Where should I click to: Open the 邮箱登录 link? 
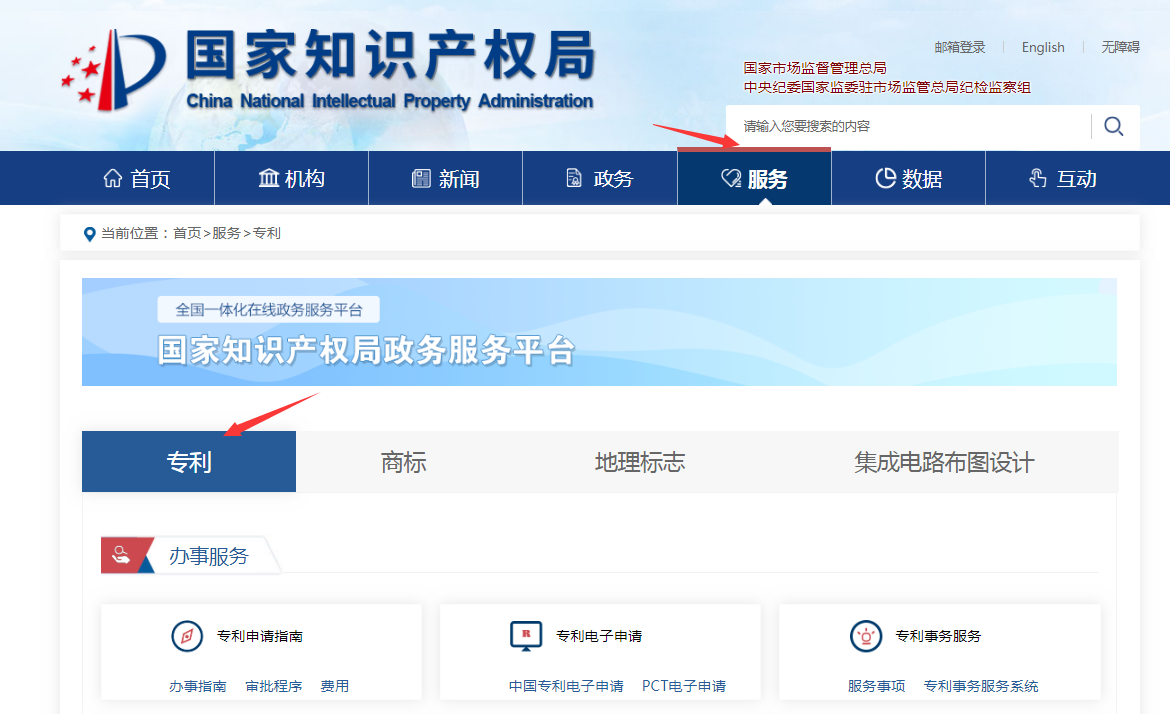pos(960,47)
